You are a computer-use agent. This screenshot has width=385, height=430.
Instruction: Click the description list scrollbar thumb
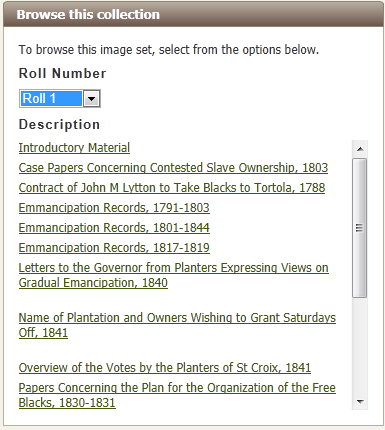pyautogui.click(x=360, y=228)
